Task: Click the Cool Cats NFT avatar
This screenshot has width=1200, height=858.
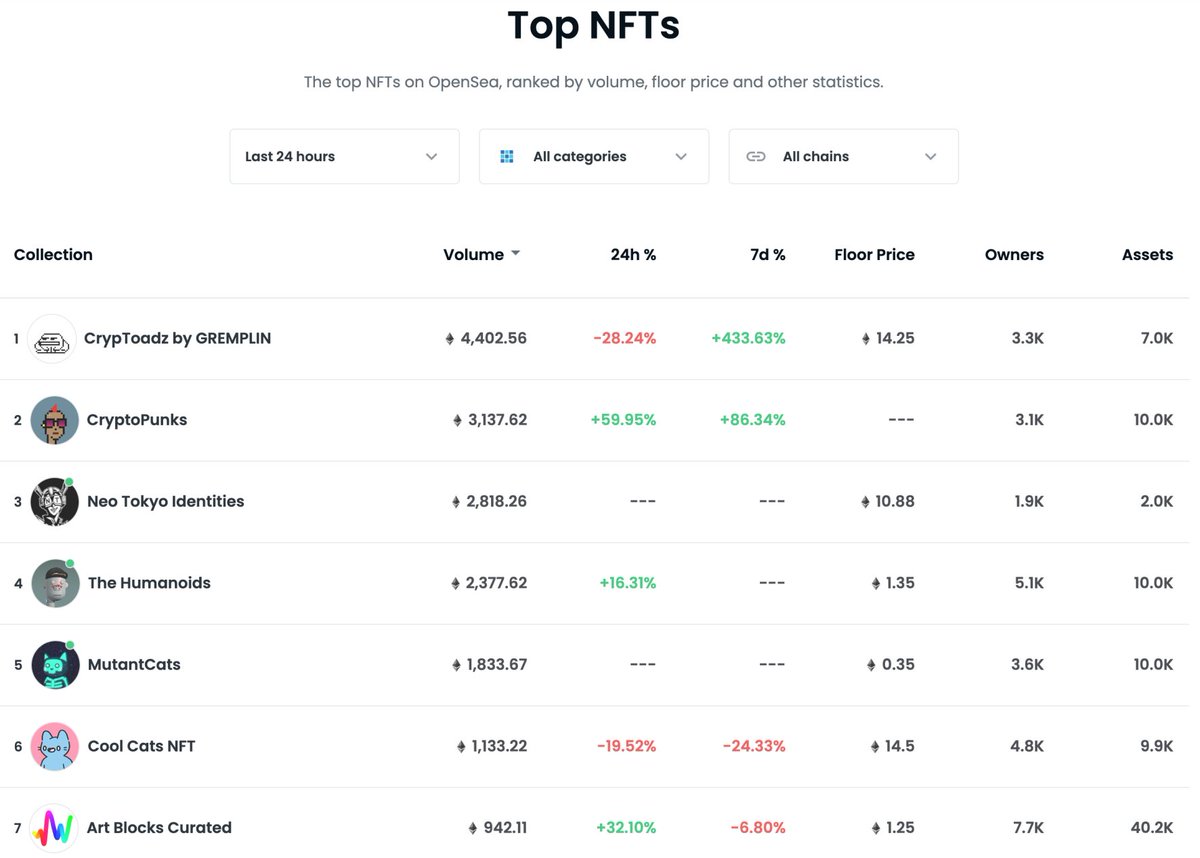Action: point(54,746)
